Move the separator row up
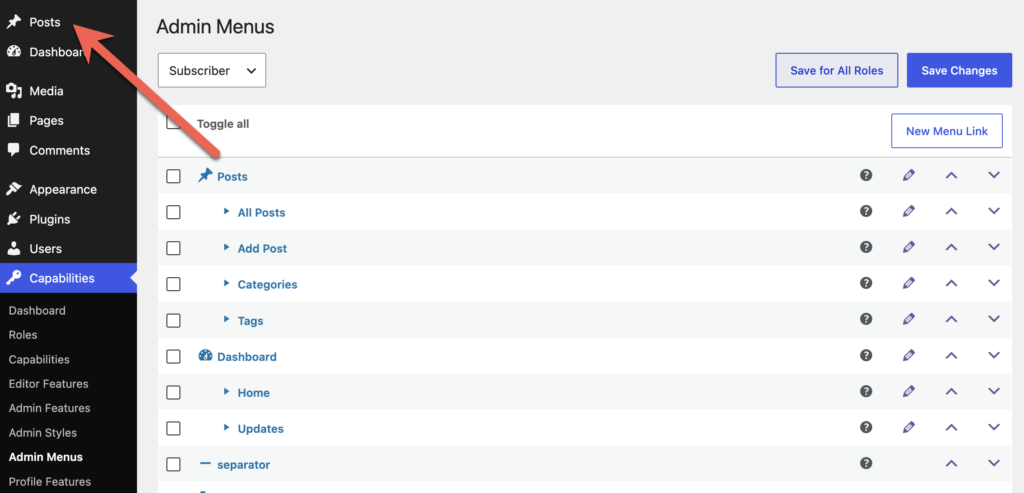The height and width of the screenshot is (493, 1024). 952,463
